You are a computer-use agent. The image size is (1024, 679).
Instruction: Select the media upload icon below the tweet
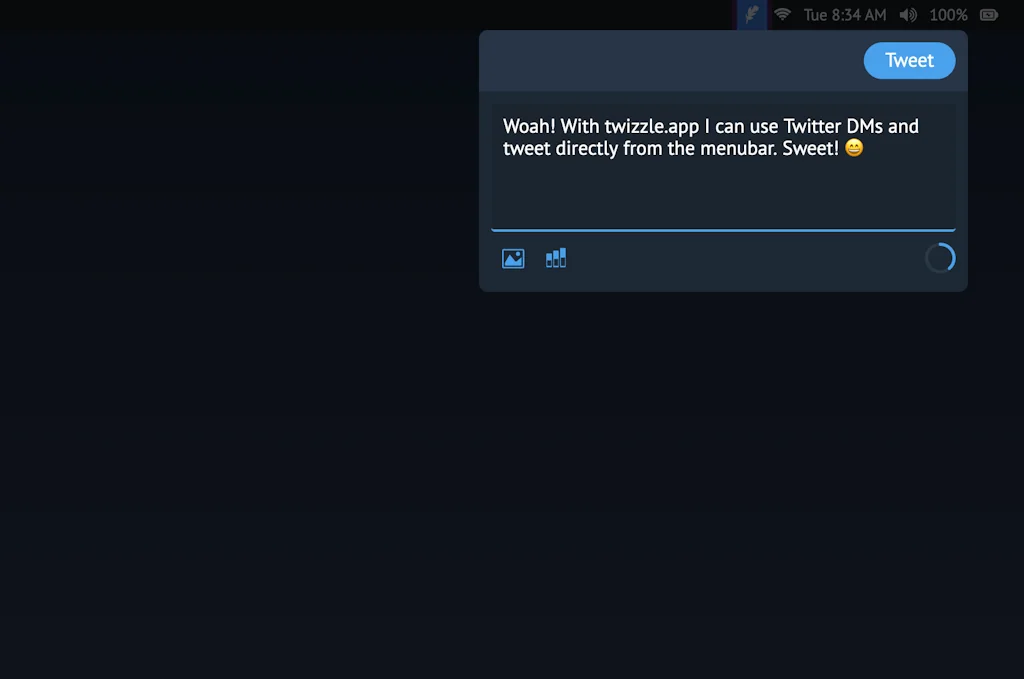(512, 257)
